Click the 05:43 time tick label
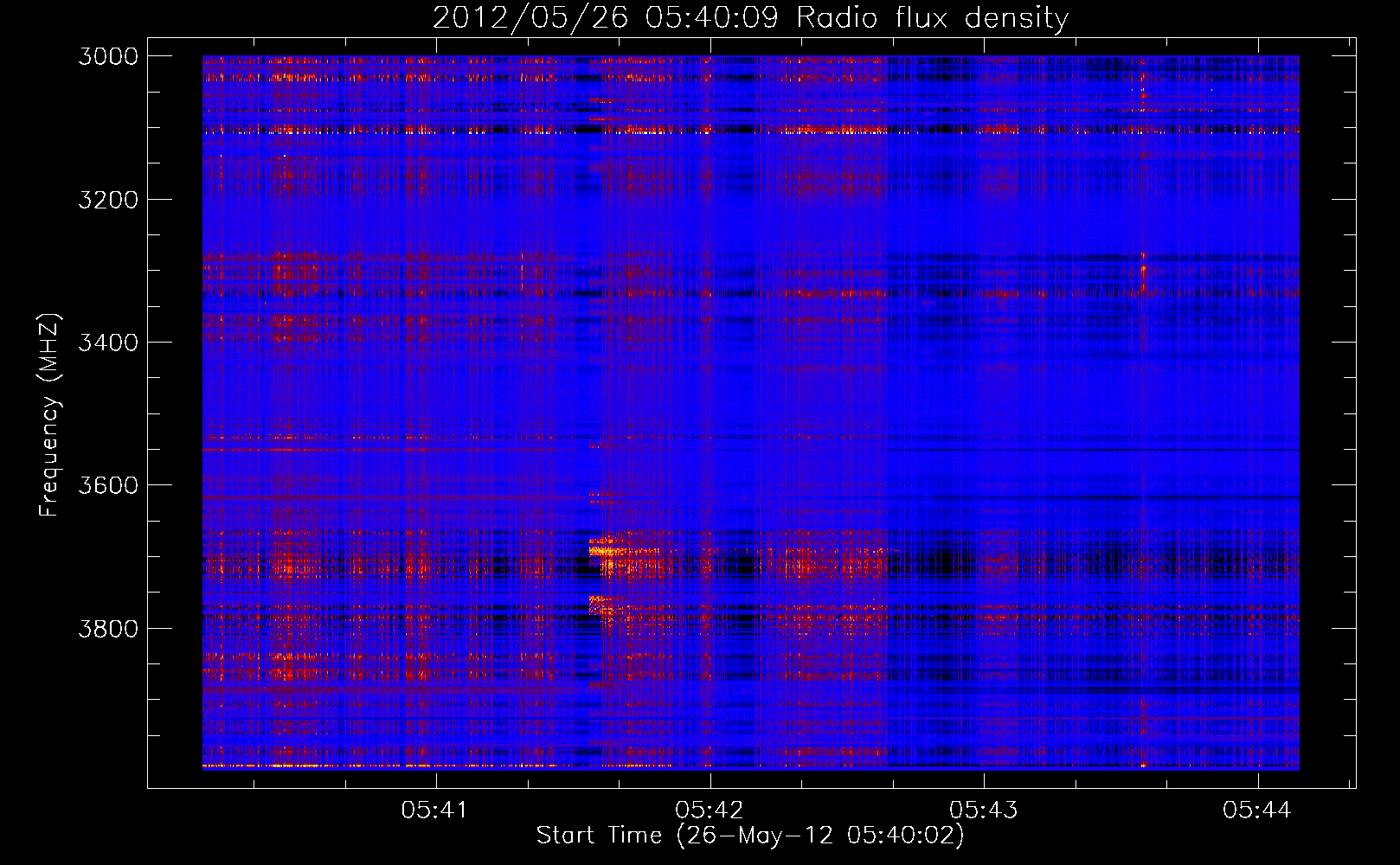 [x=984, y=810]
